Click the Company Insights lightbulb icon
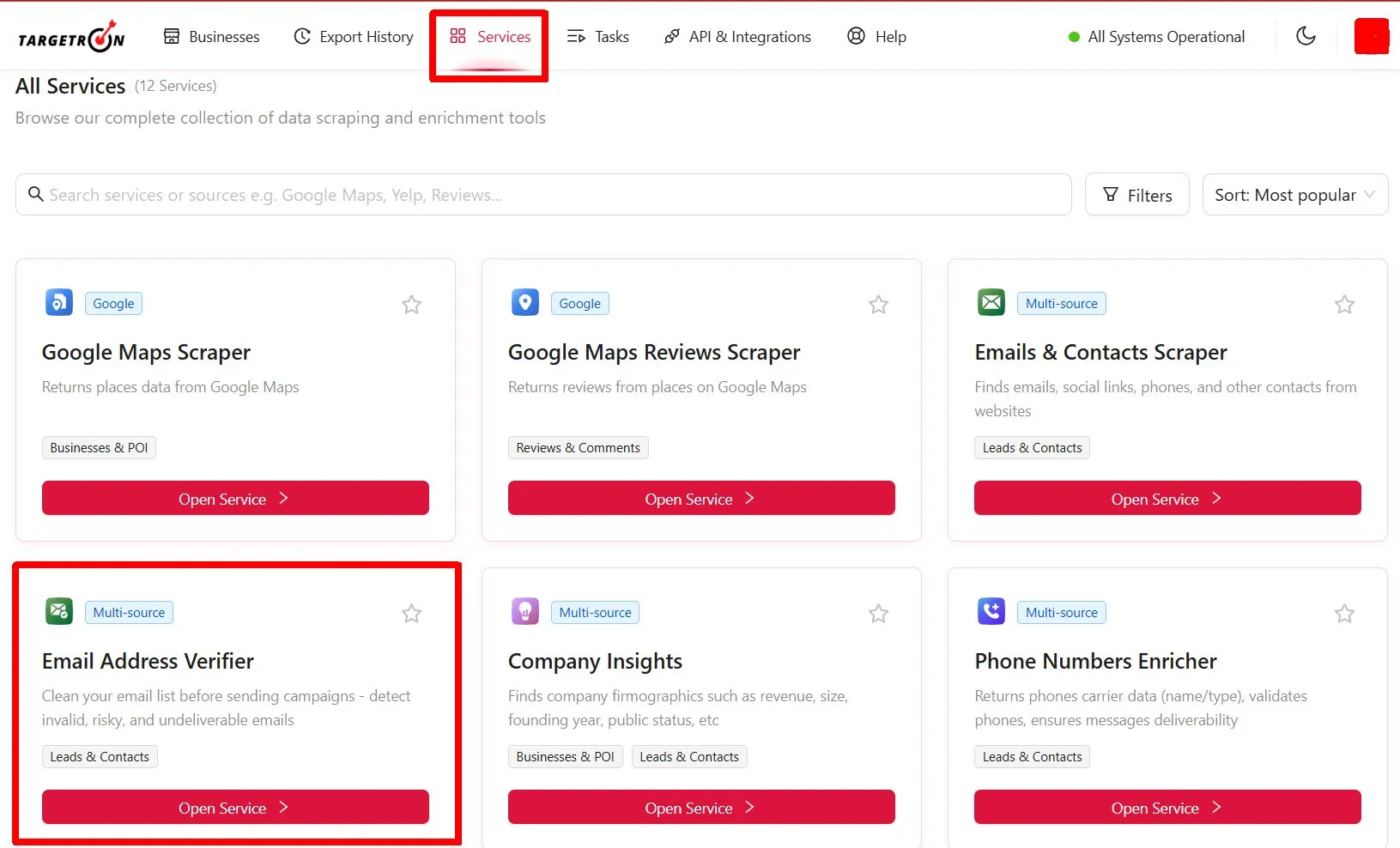The image size is (1400, 848). (x=525, y=612)
